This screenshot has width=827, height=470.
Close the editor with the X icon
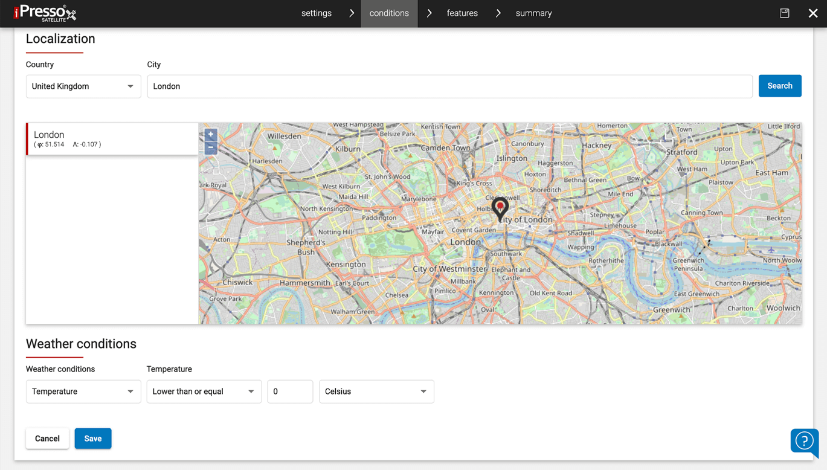tap(812, 13)
